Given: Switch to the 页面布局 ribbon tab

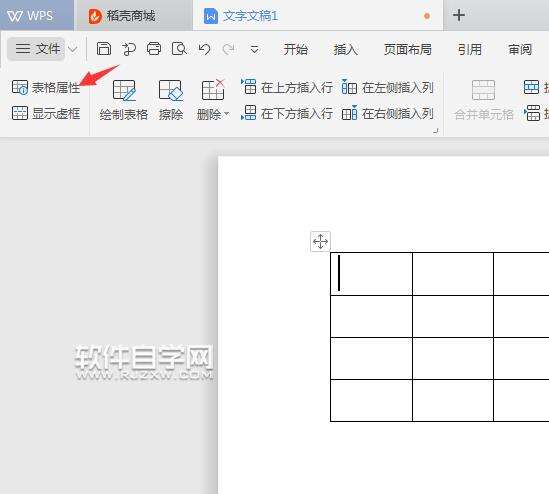Looking at the screenshot, I should [408, 49].
